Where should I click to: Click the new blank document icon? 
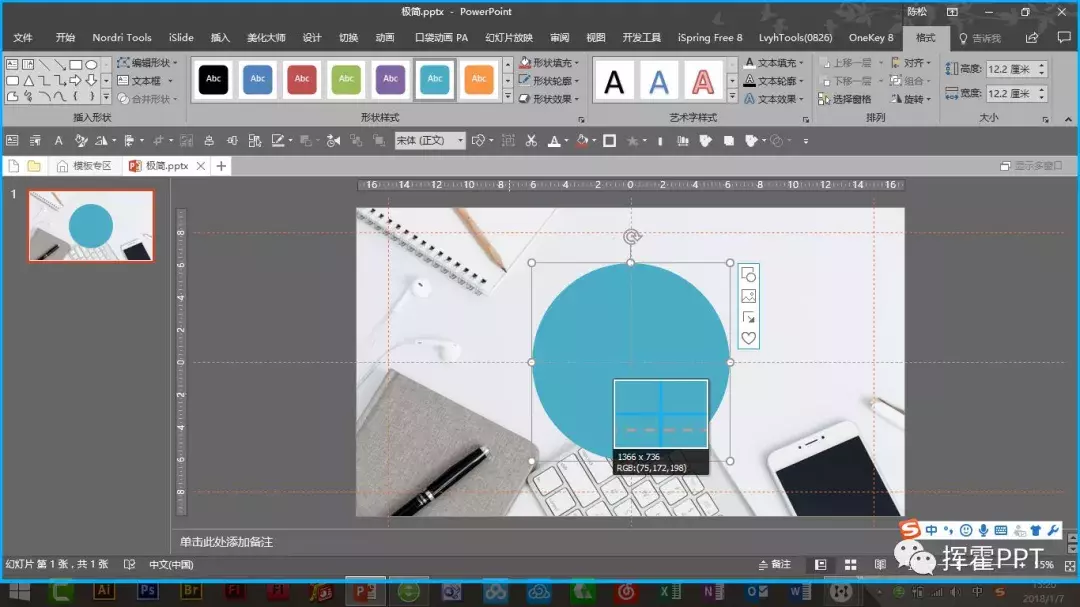tap(14, 166)
